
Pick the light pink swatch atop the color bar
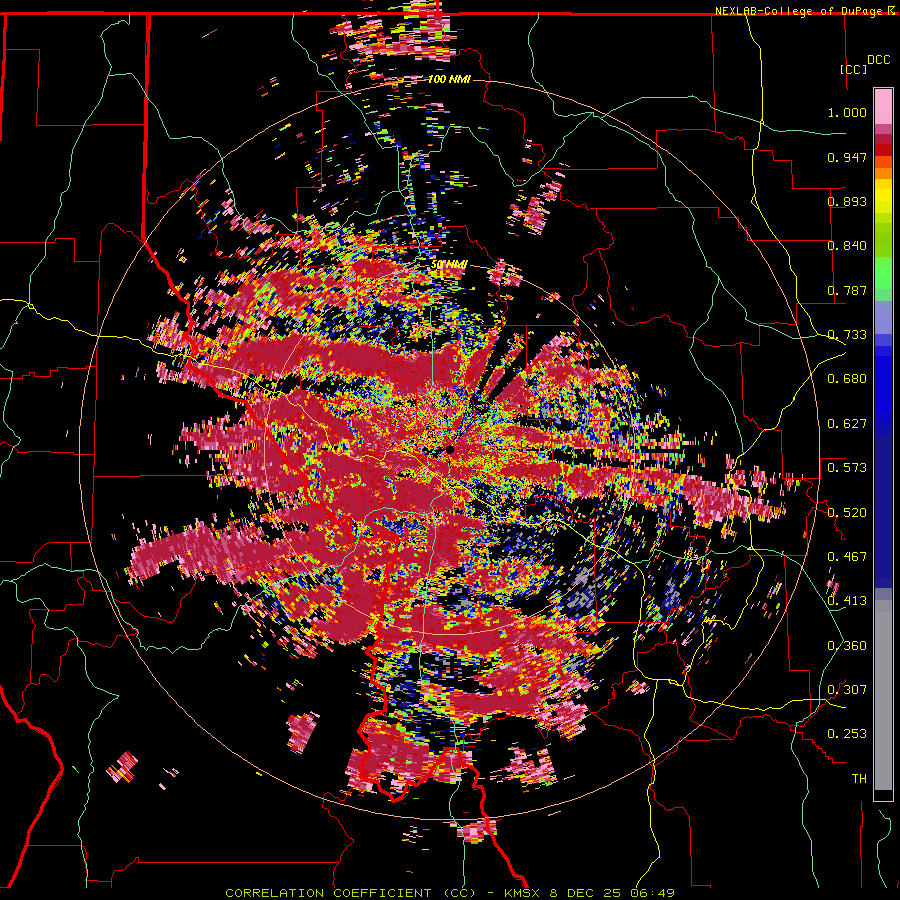click(883, 107)
